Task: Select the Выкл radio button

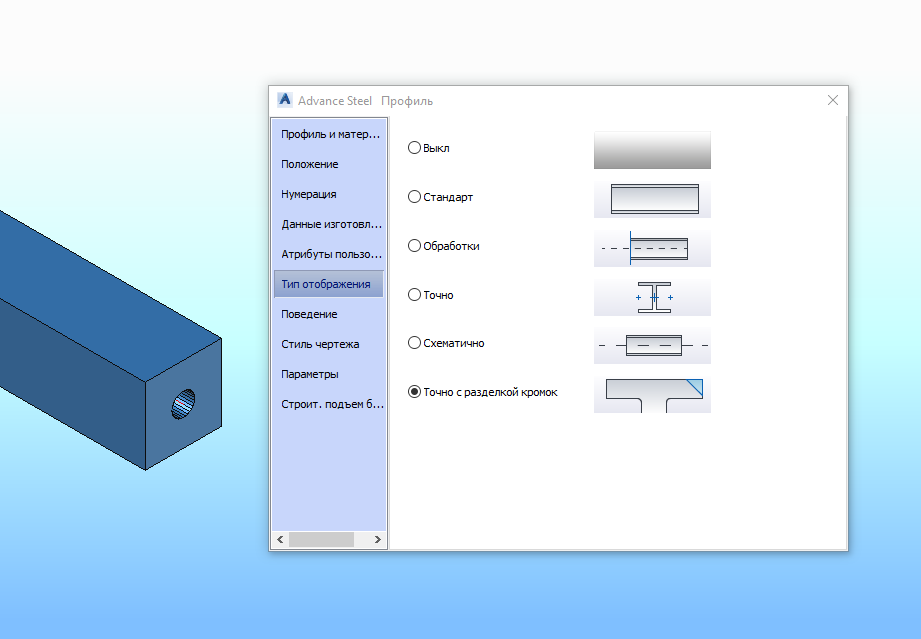Action: tap(414, 148)
